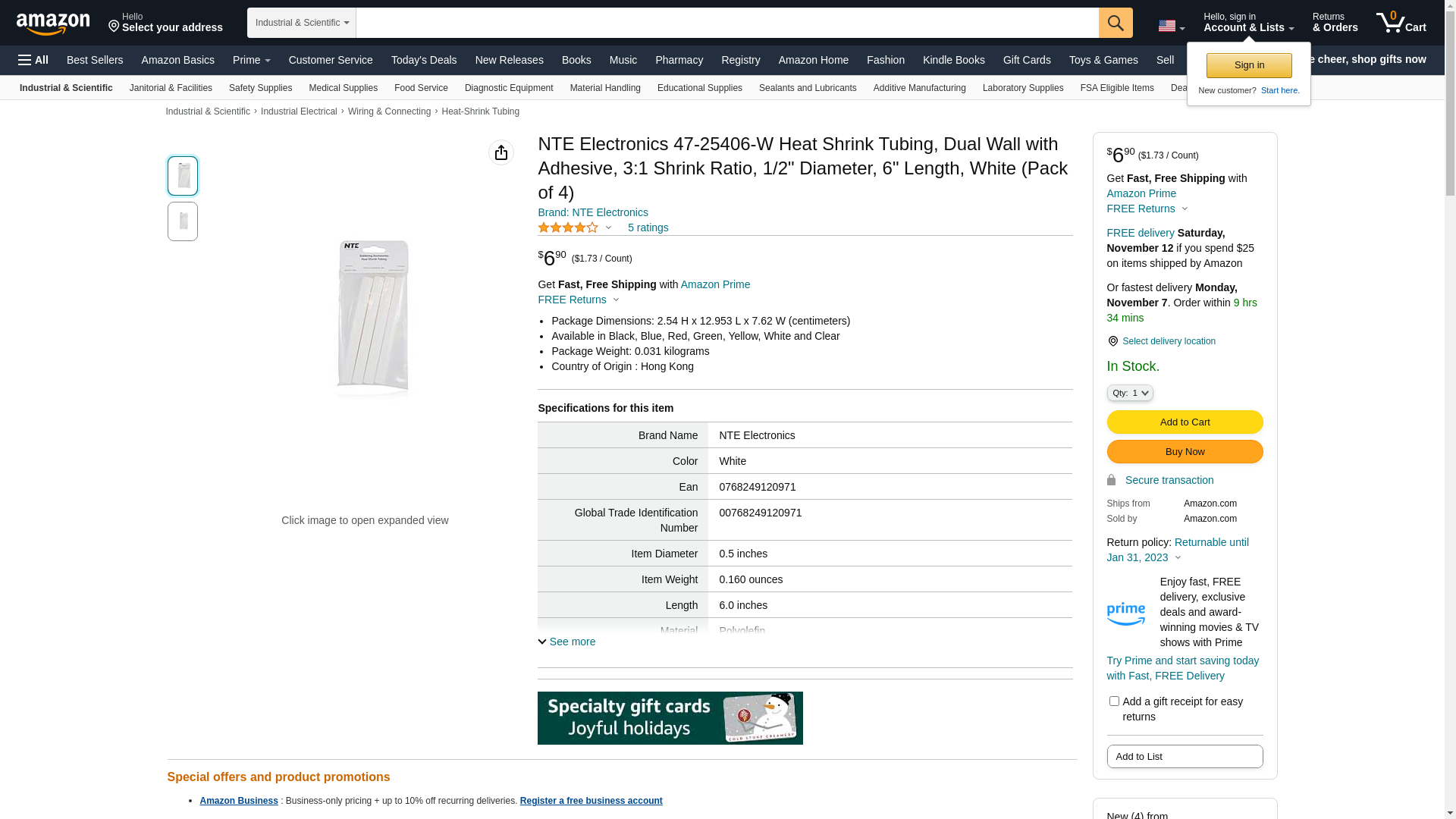Open Today's Deals menu item

tap(424, 60)
